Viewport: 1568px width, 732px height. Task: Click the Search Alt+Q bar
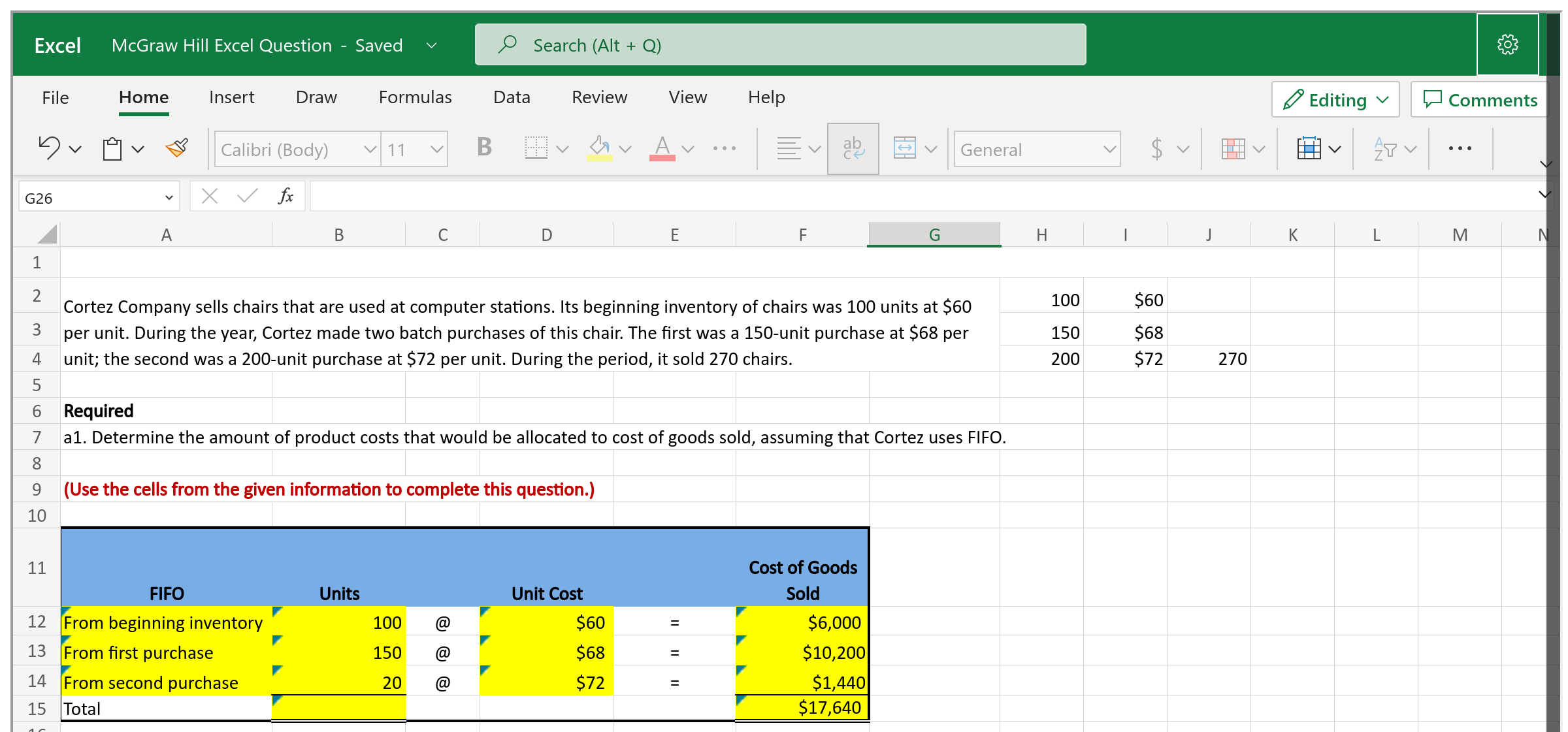pyautogui.click(x=777, y=44)
